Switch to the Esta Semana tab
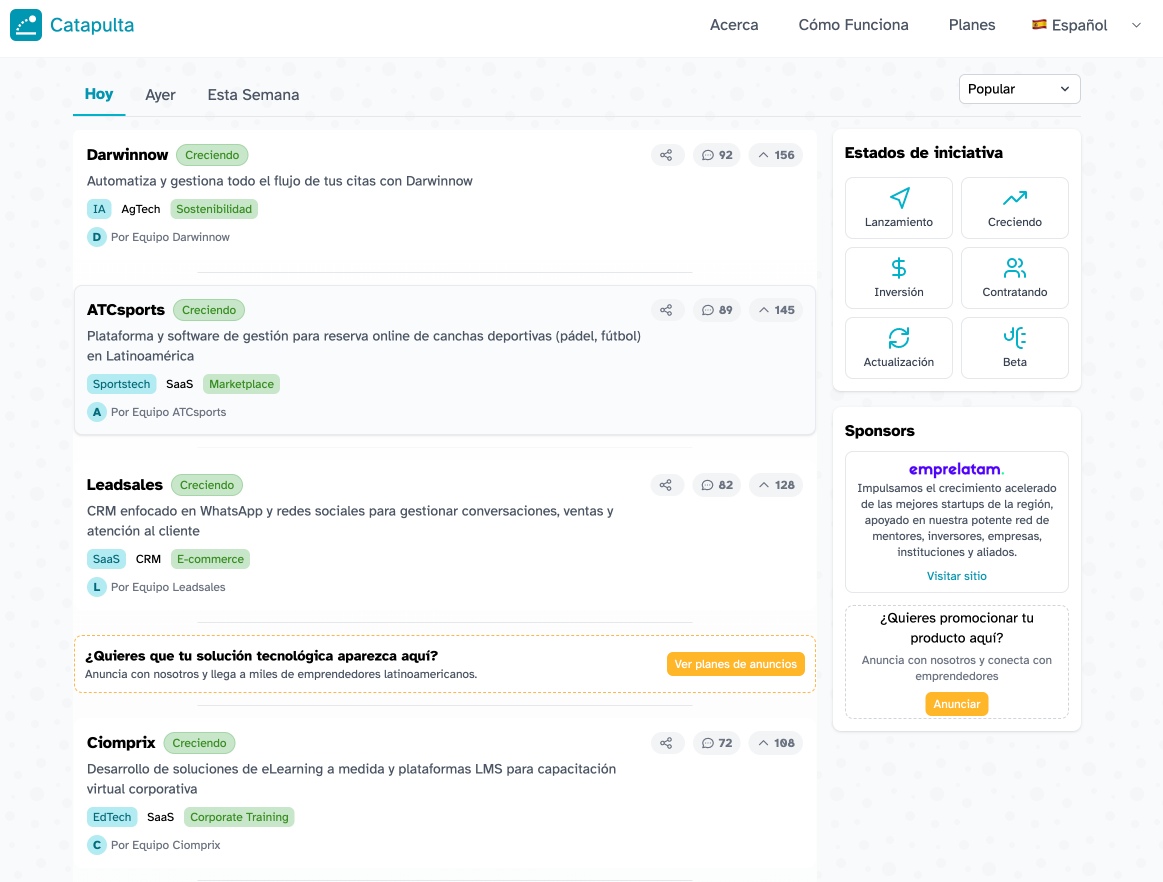The height and width of the screenshot is (882, 1163). pyautogui.click(x=253, y=95)
